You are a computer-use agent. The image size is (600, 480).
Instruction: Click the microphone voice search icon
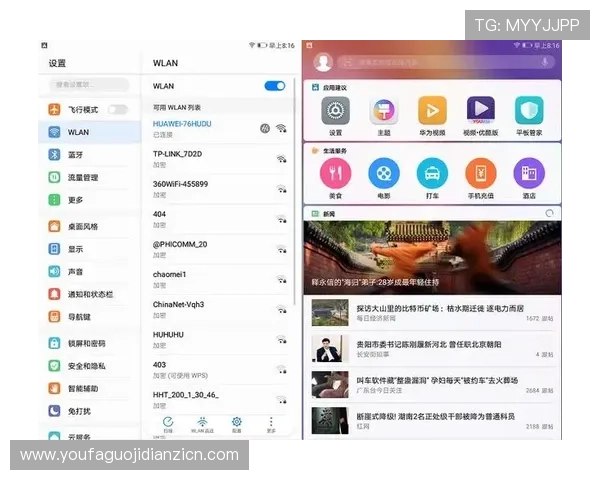[545, 62]
